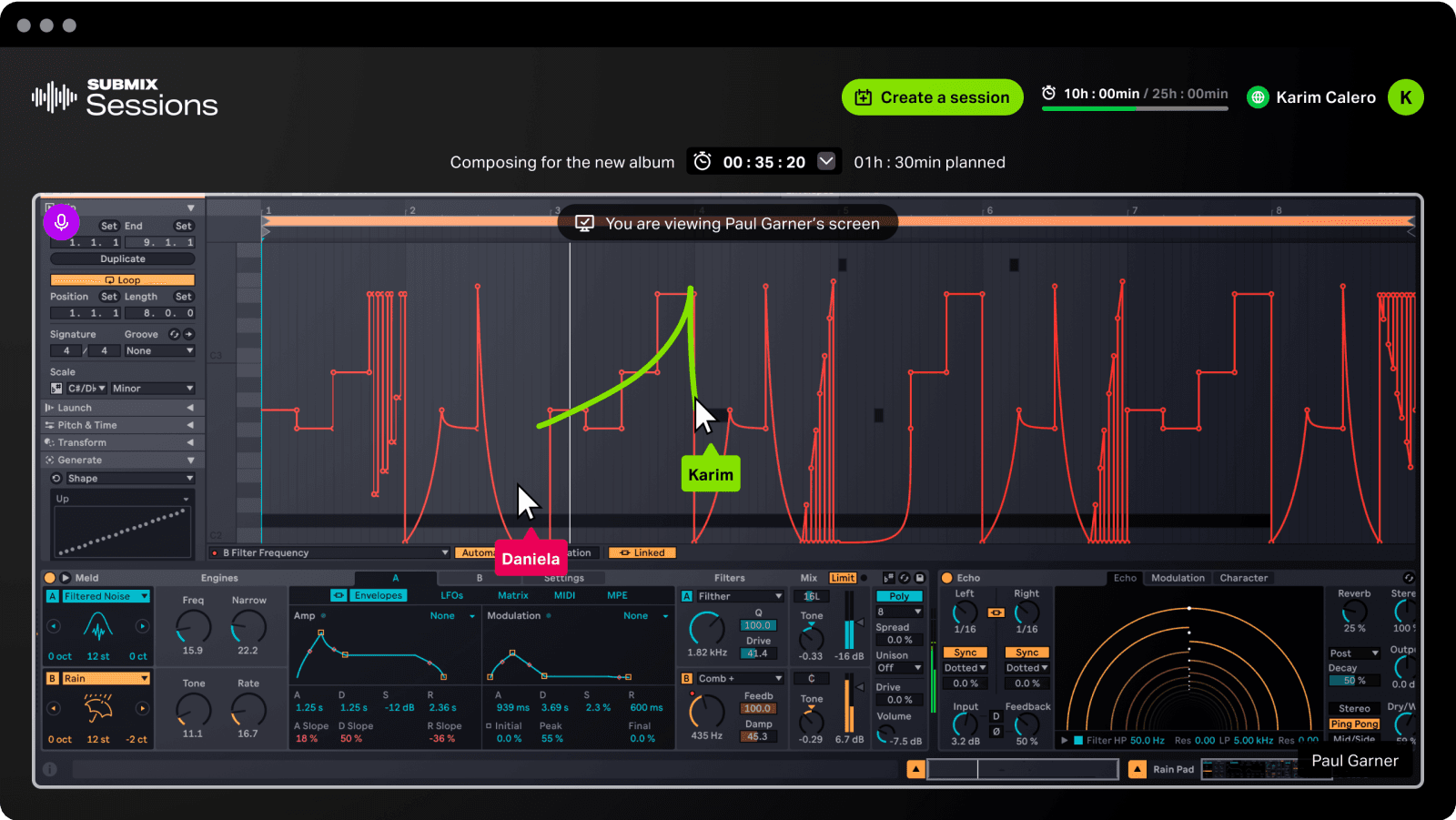This screenshot has height=820, width=1456.
Task: Toggle Sync on the Left echo channel
Action: (x=965, y=653)
